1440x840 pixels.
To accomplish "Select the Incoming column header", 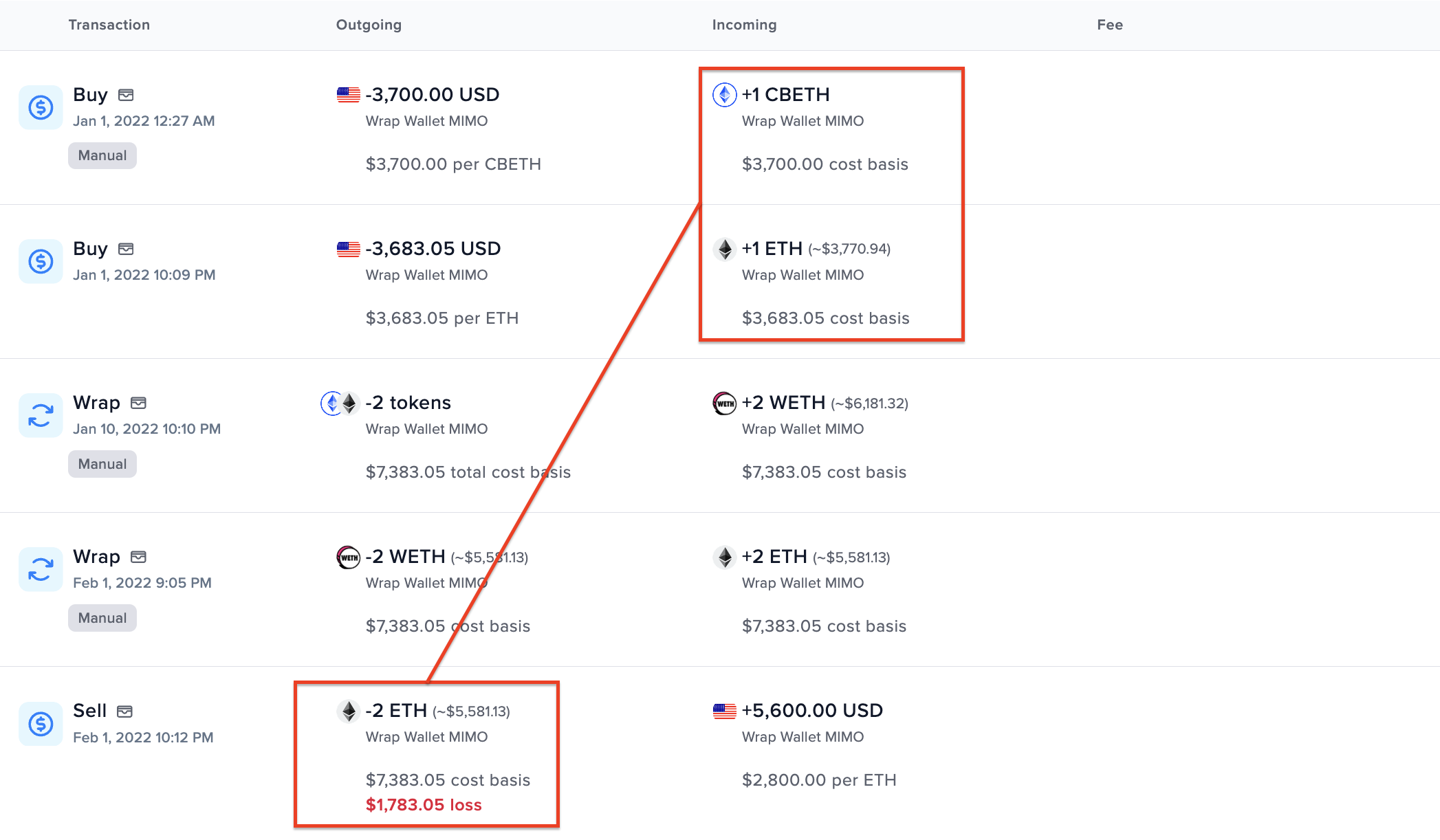I will (x=744, y=25).
